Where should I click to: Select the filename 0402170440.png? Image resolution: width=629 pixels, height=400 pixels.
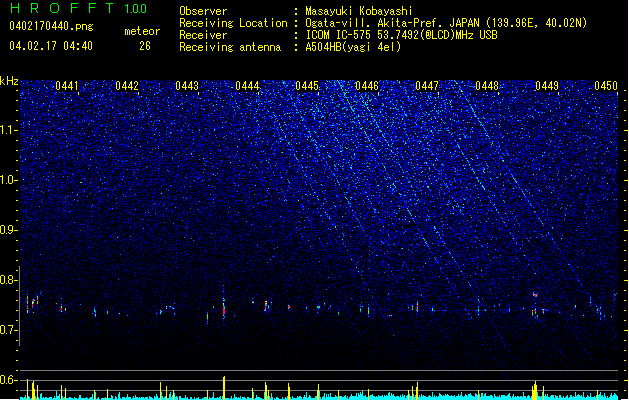coord(51,26)
